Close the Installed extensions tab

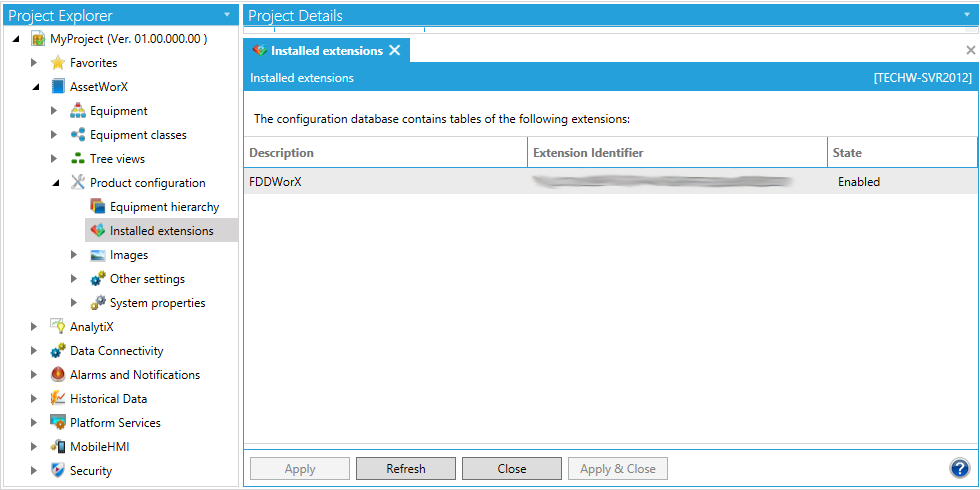click(394, 50)
